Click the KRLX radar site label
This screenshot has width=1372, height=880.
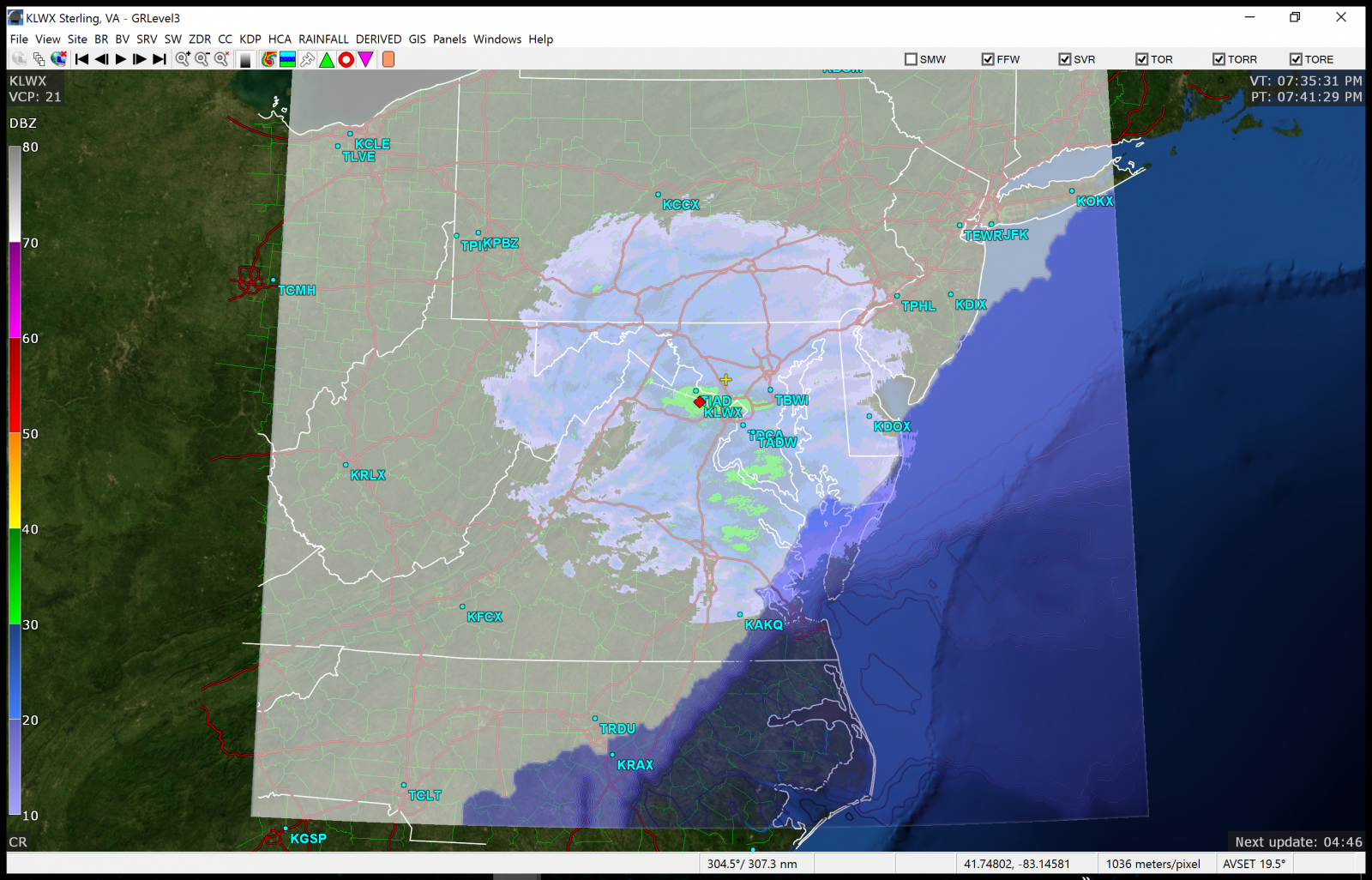click(368, 475)
